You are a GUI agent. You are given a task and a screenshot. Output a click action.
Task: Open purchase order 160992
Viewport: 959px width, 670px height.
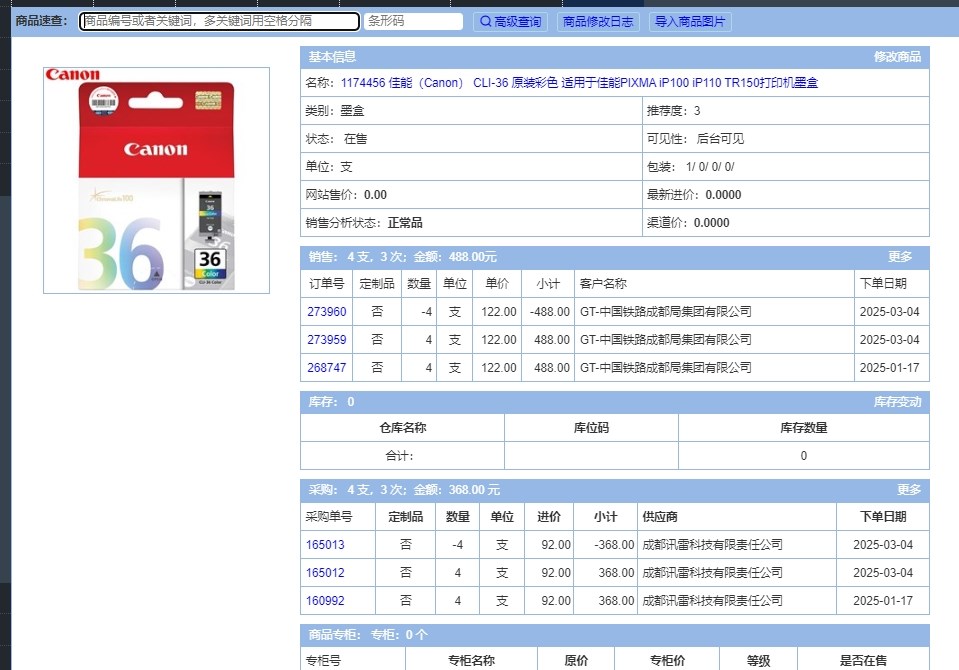(x=325, y=601)
